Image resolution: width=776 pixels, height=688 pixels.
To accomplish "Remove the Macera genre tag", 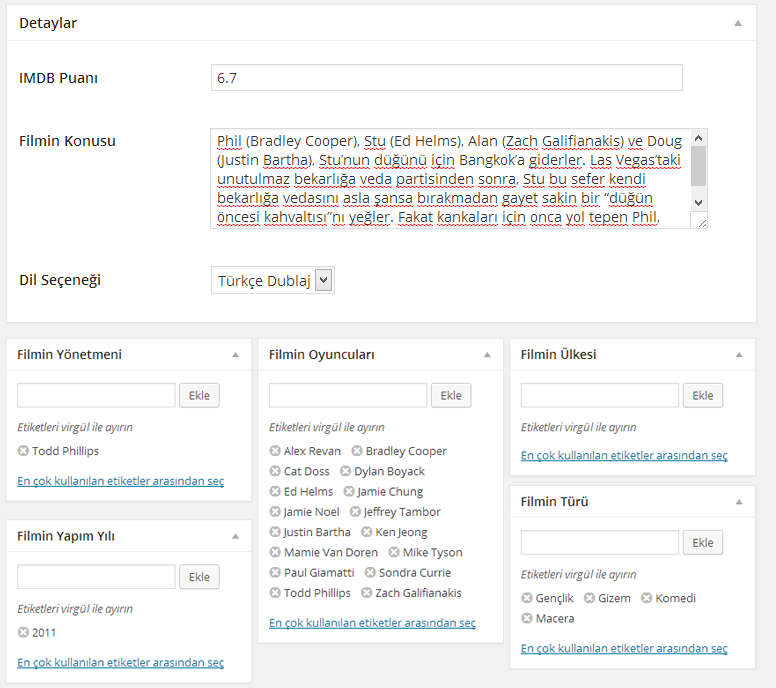I will (x=527, y=618).
